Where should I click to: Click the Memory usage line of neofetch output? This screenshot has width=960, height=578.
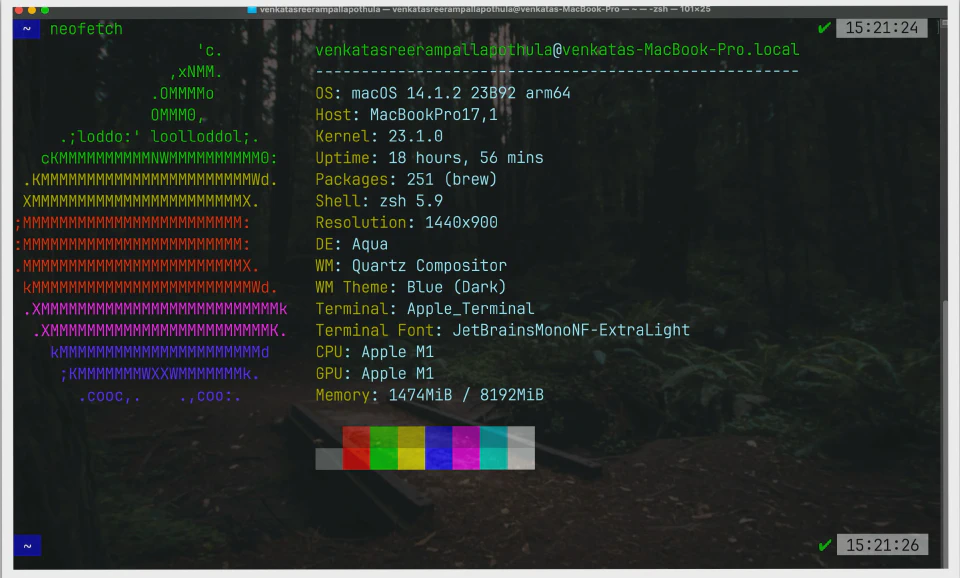[x=430, y=395]
